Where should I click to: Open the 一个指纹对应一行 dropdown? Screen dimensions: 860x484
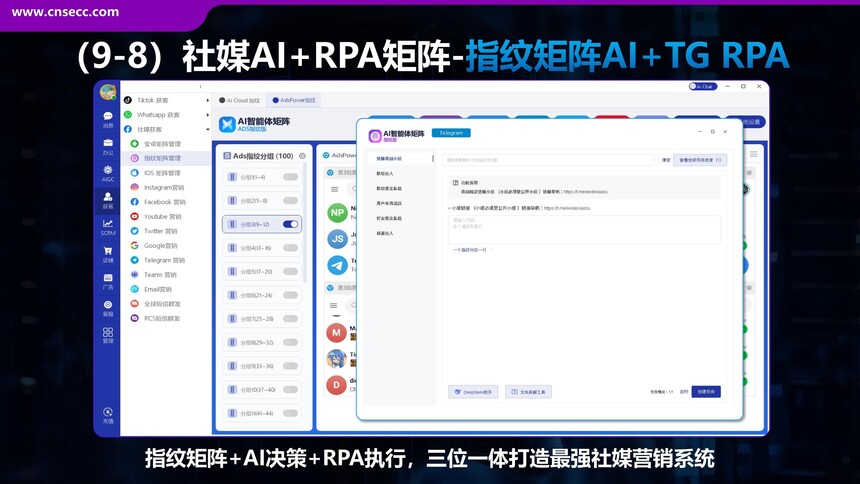[x=472, y=250]
